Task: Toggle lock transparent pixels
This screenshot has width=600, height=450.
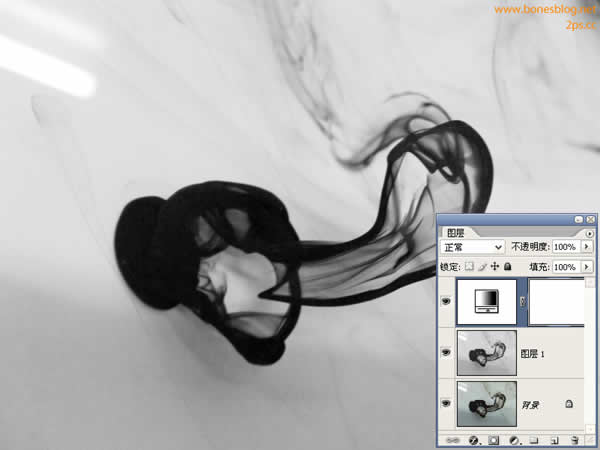Action: tap(469, 266)
